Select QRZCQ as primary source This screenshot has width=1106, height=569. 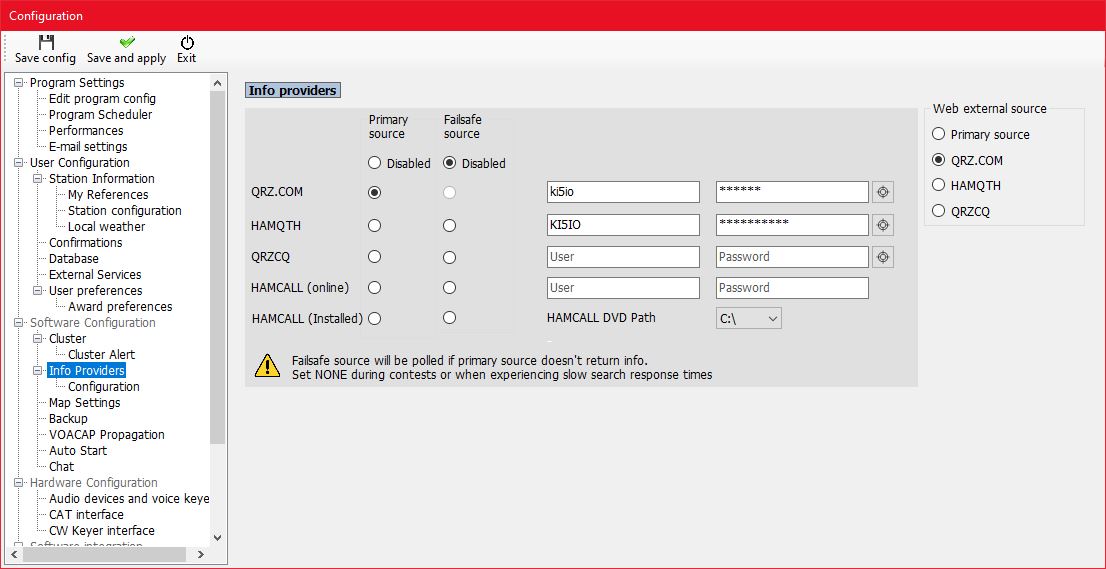pos(375,257)
